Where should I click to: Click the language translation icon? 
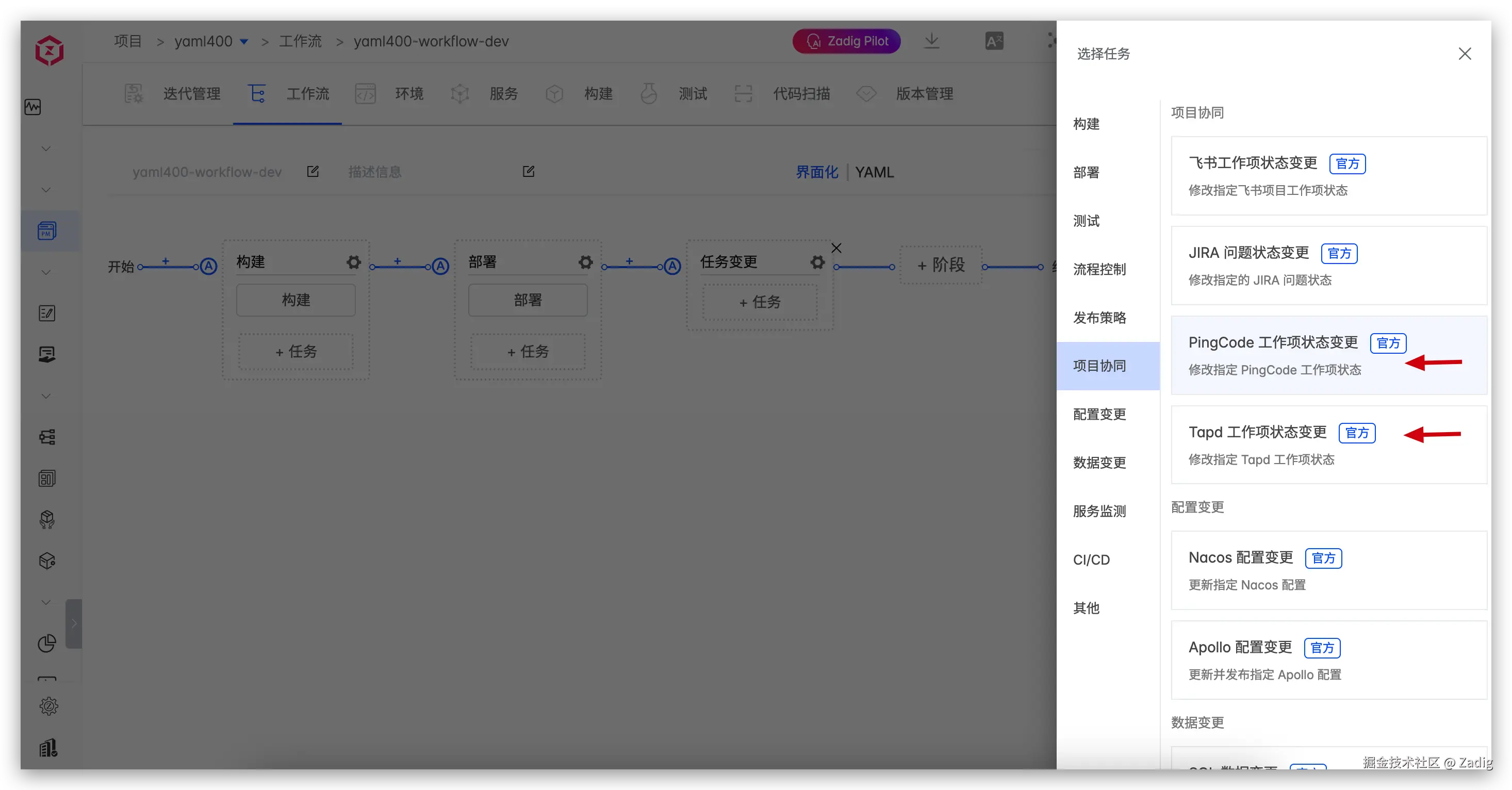[x=994, y=41]
